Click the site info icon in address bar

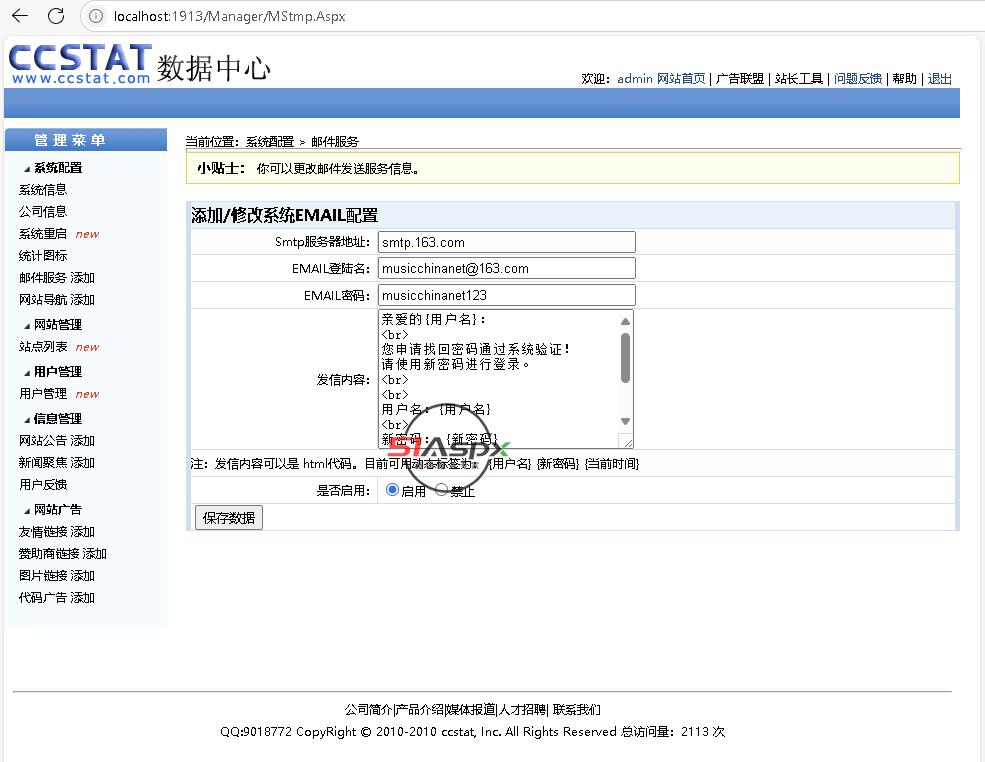click(96, 16)
